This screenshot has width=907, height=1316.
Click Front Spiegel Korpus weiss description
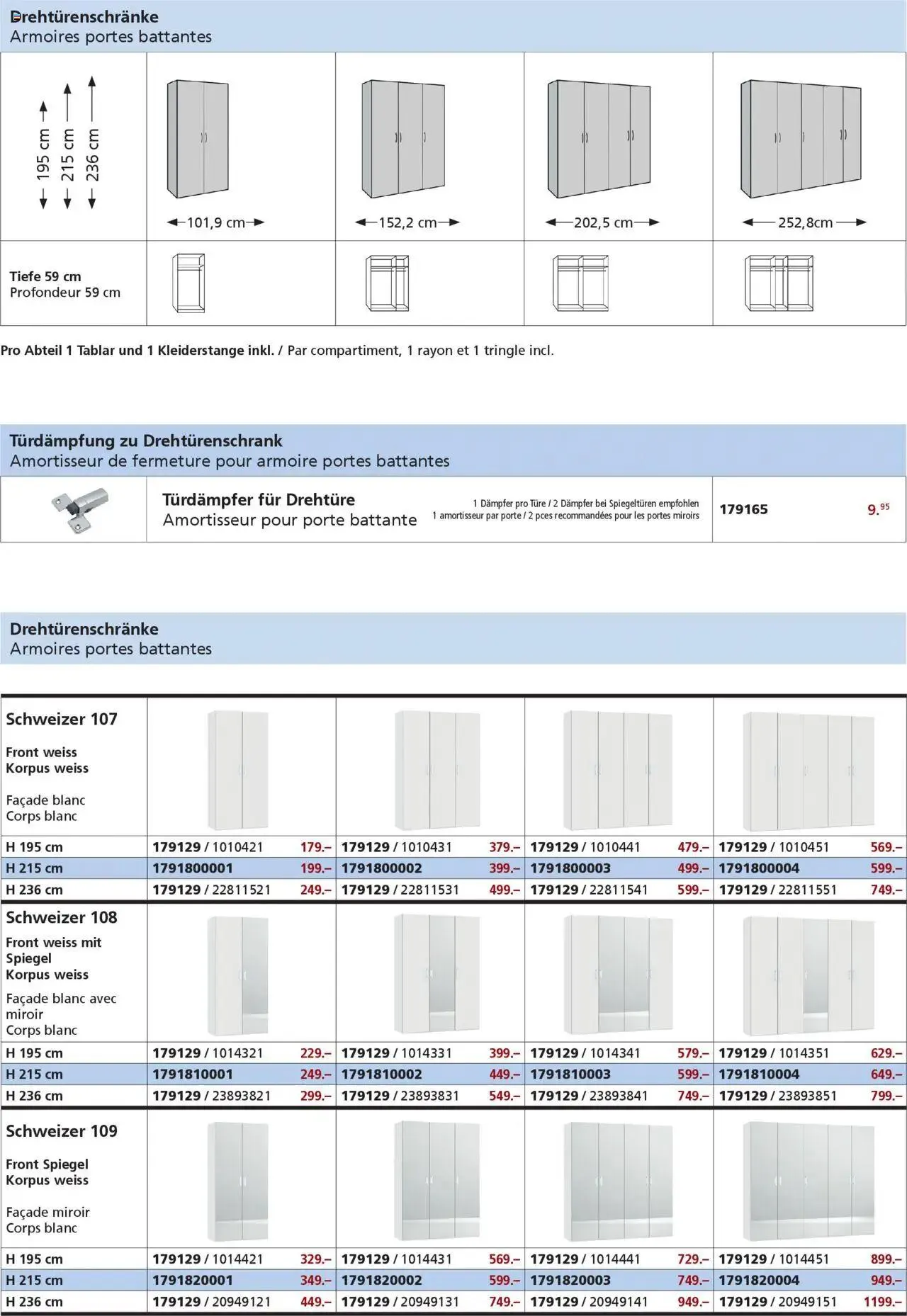(x=47, y=1172)
